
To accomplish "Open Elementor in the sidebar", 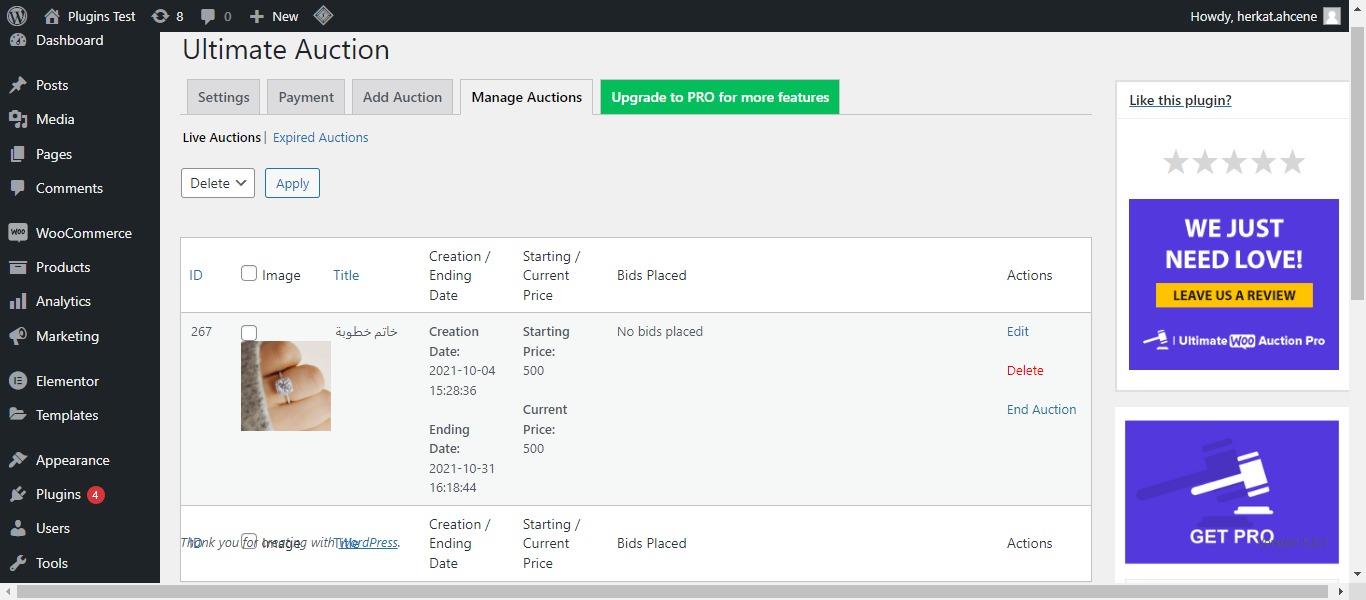I will (67, 381).
